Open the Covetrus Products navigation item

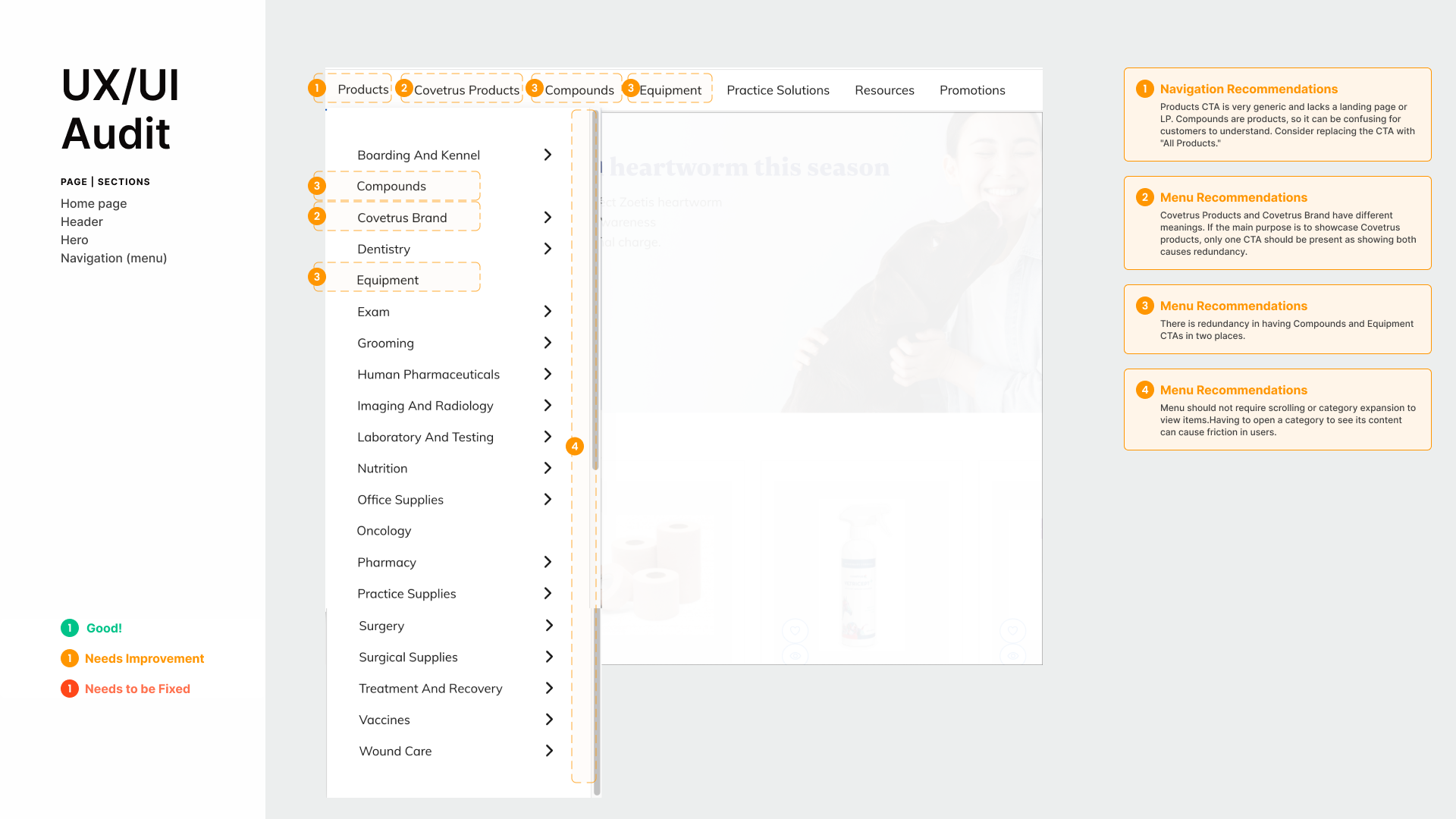(x=466, y=90)
